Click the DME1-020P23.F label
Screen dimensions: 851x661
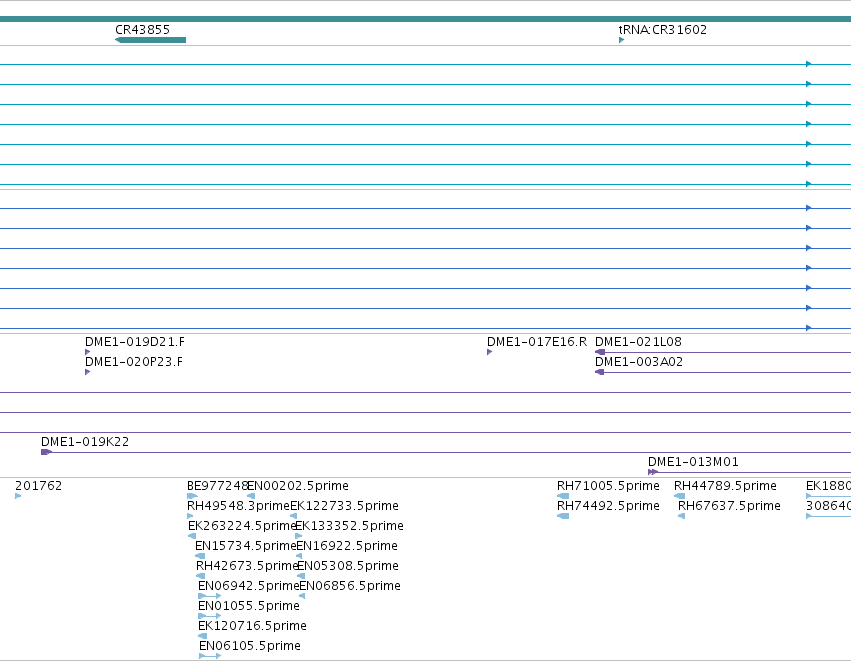[134, 361]
